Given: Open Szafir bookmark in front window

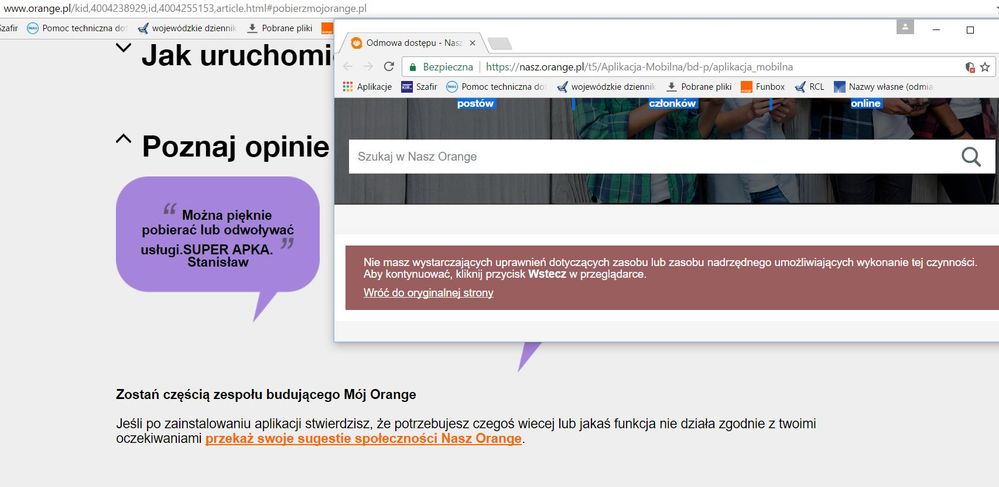Looking at the screenshot, I should pyautogui.click(x=419, y=87).
